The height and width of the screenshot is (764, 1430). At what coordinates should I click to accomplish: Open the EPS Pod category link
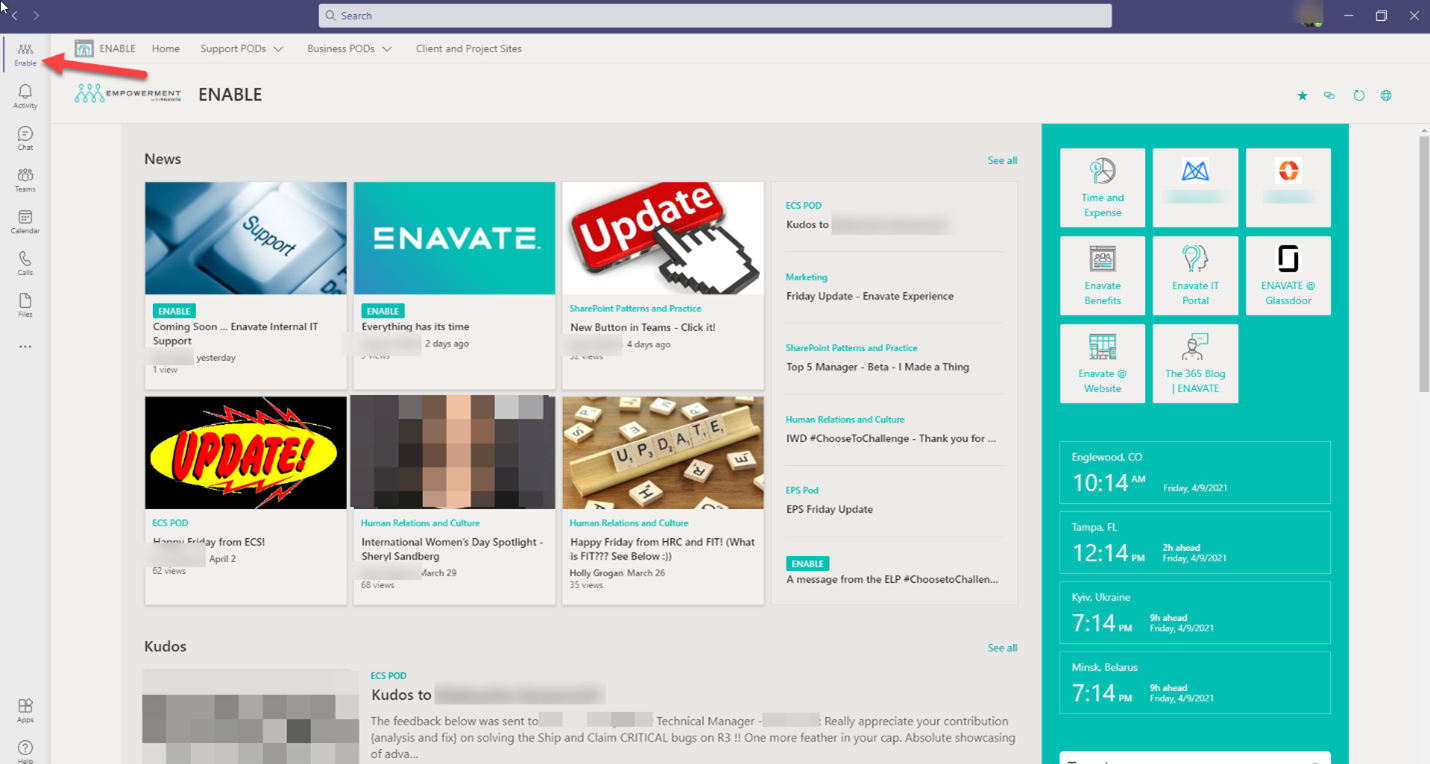(802, 490)
